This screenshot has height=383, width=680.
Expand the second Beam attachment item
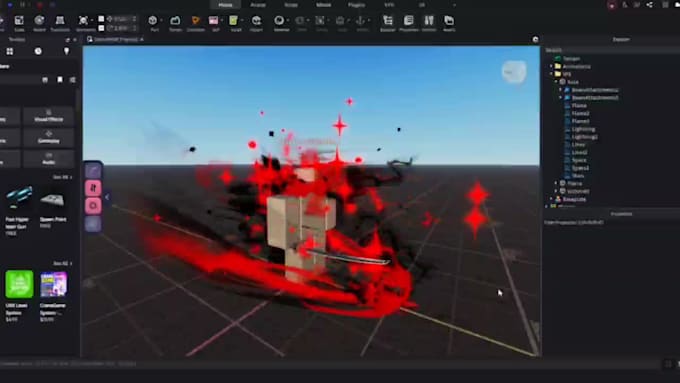coord(560,98)
